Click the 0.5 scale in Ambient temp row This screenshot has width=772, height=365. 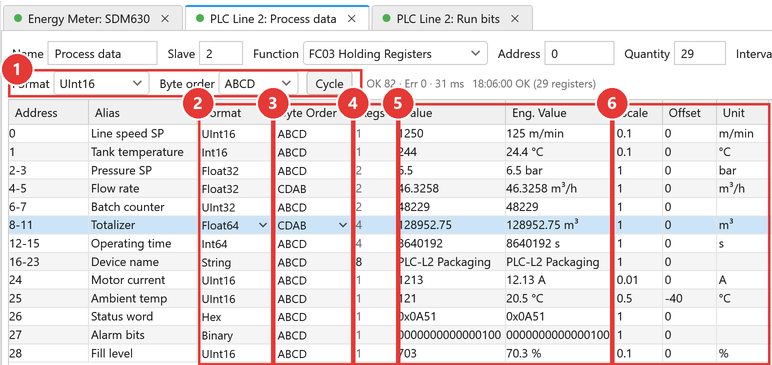(638, 299)
